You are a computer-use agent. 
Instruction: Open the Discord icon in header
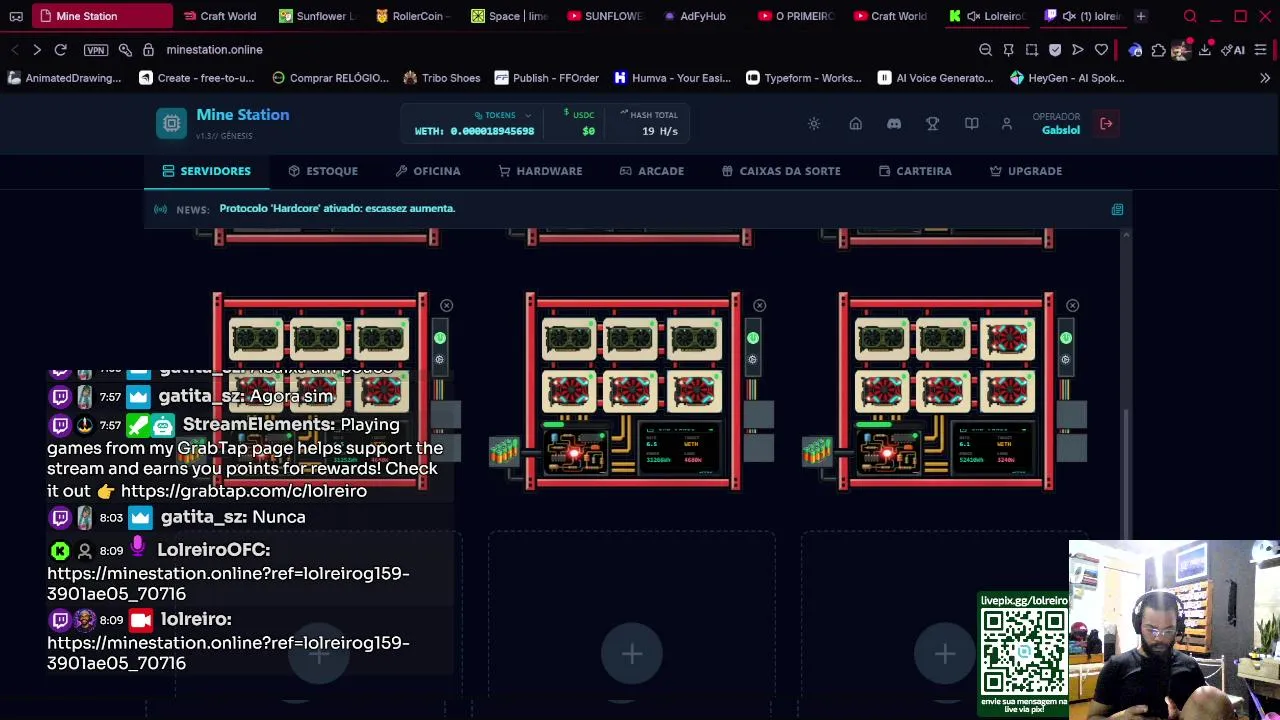(894, 124)
